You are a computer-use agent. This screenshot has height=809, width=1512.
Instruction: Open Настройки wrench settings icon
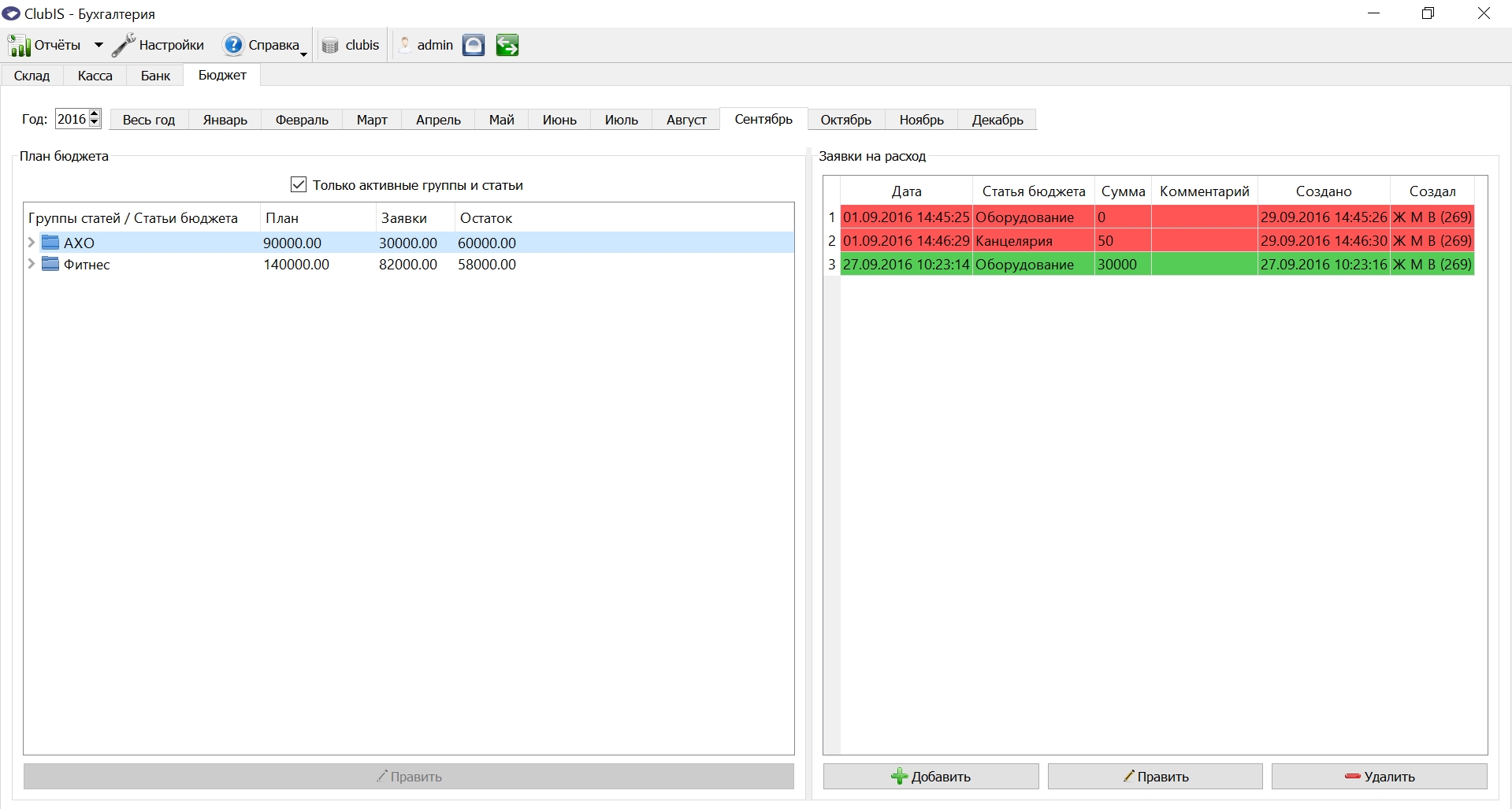(123, 46)
